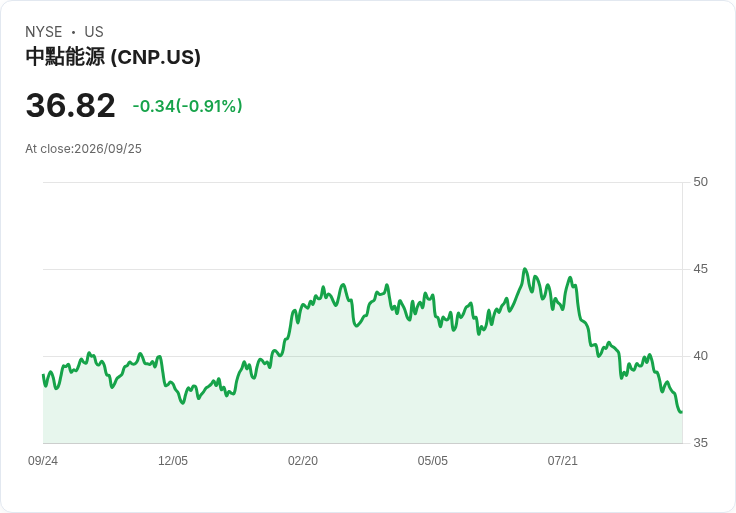
Task: Click the line's starting point at chart's left edge
Action: click(43, 375)
